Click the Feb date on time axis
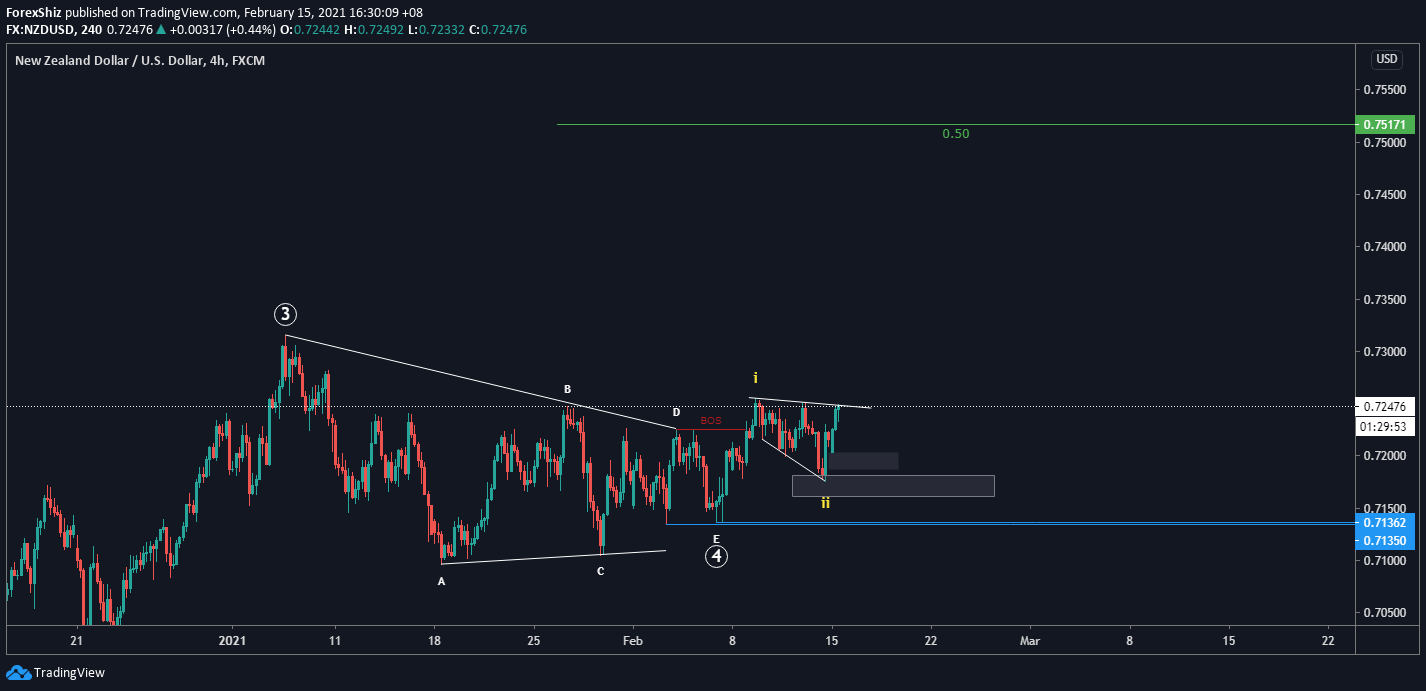 632,640
